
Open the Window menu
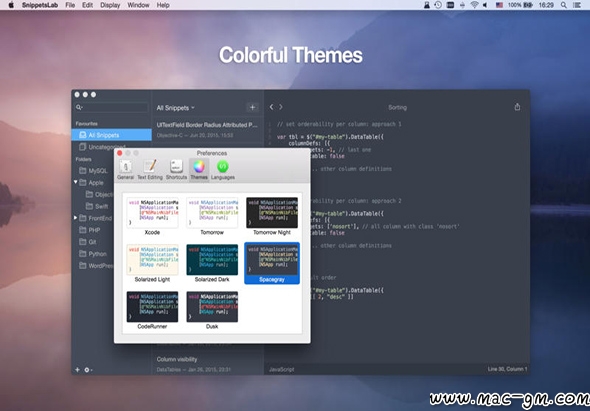click(x=138, y=5)
